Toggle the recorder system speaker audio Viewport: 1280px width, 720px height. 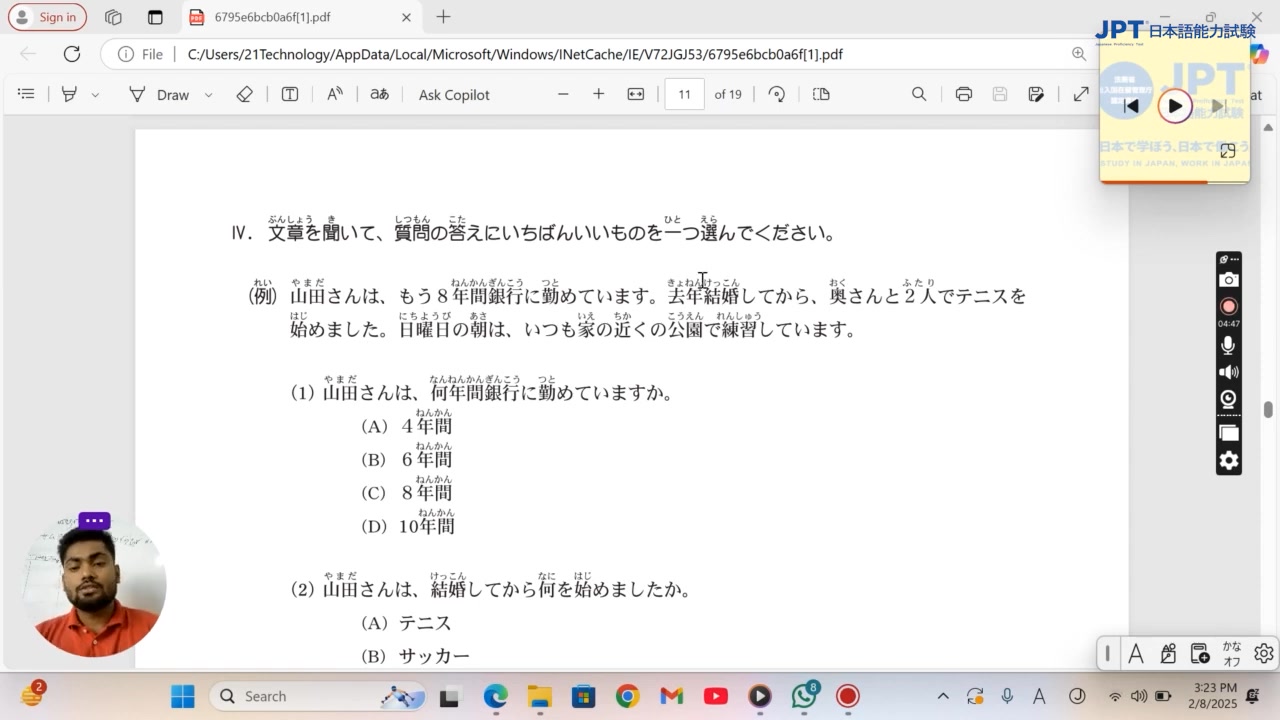click(x=1229, y=372)
